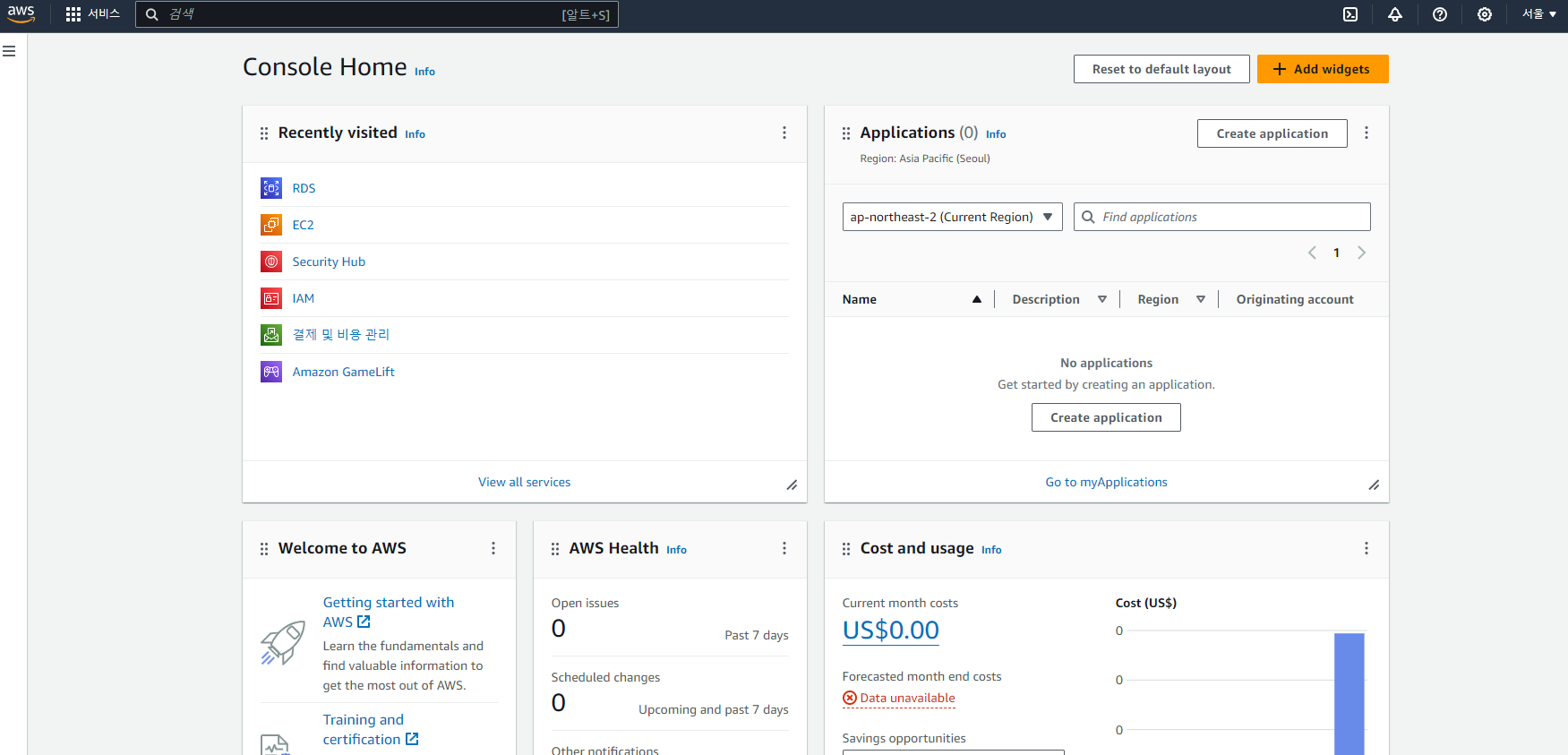This screenshot has height=755, width=1568.
Task: Click inside the top search field
Action: (376, 14)
